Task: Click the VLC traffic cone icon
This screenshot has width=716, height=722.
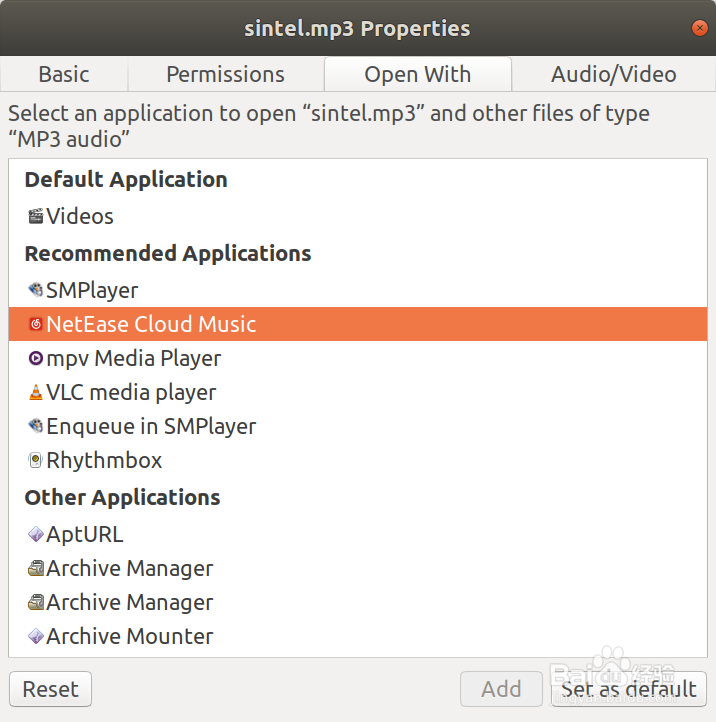Action: [x=35, y=392]
